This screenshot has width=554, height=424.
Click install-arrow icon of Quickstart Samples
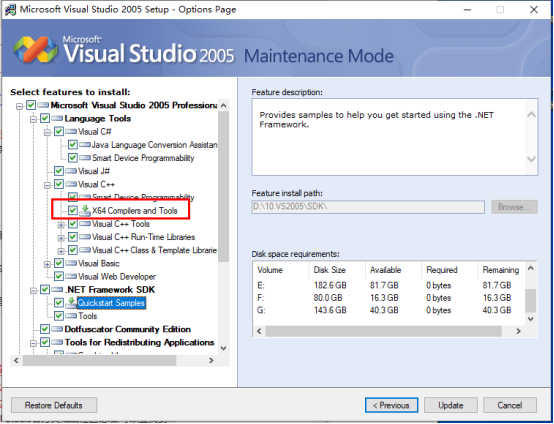(71, 302)
